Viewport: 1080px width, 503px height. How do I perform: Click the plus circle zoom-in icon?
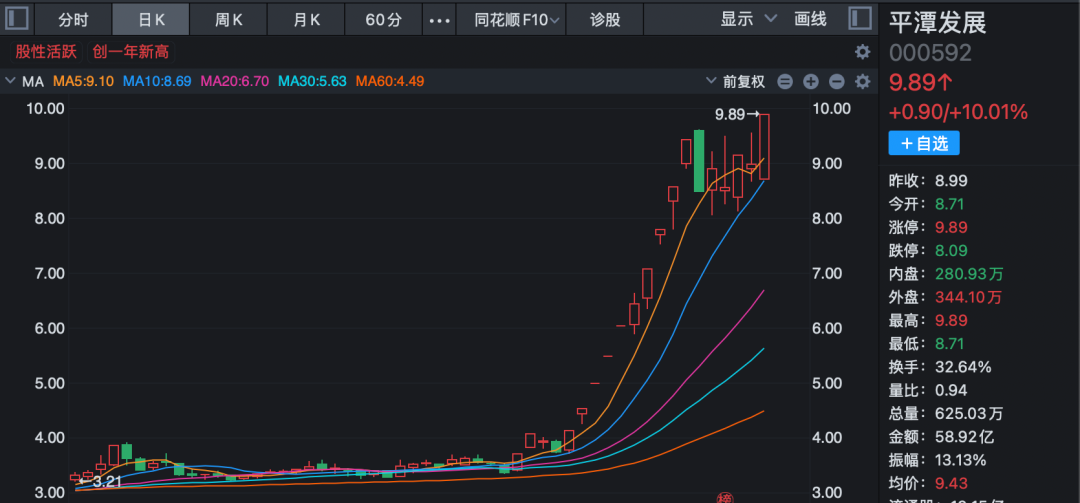[x=811, y=82]
